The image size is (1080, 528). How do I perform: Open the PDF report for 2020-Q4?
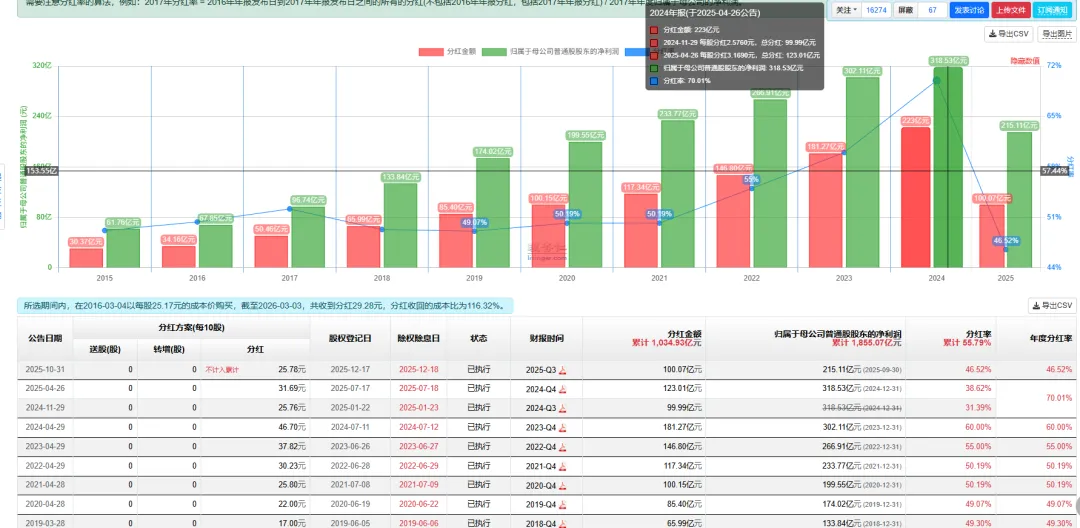click(563, 485)
